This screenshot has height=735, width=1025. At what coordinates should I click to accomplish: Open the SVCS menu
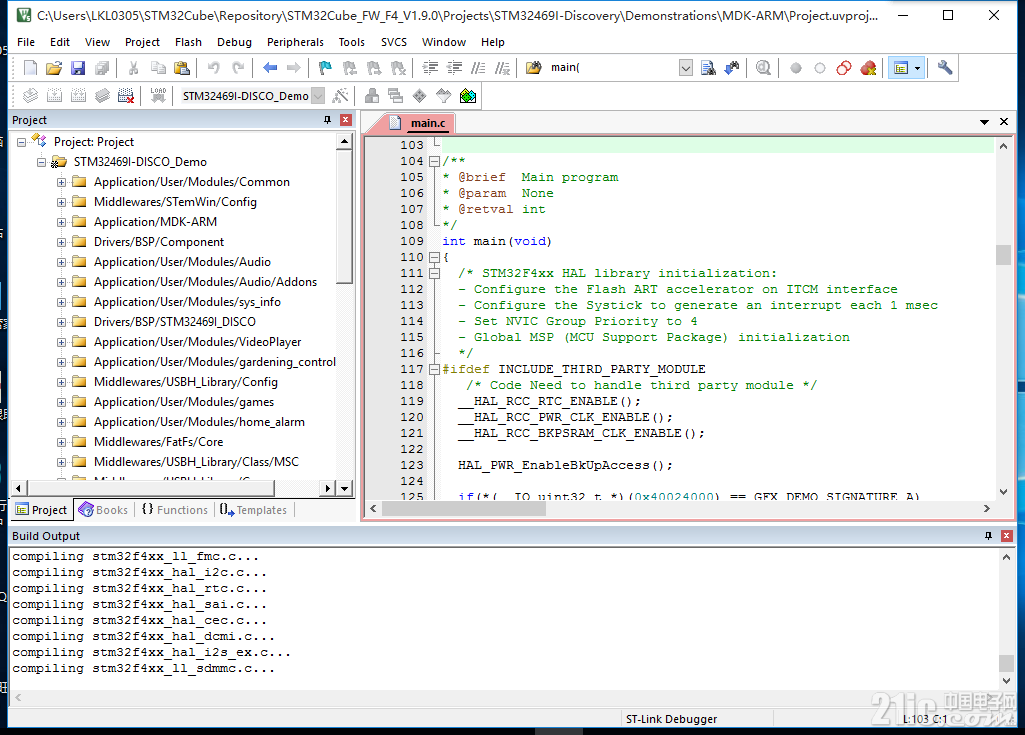(394, 42)
